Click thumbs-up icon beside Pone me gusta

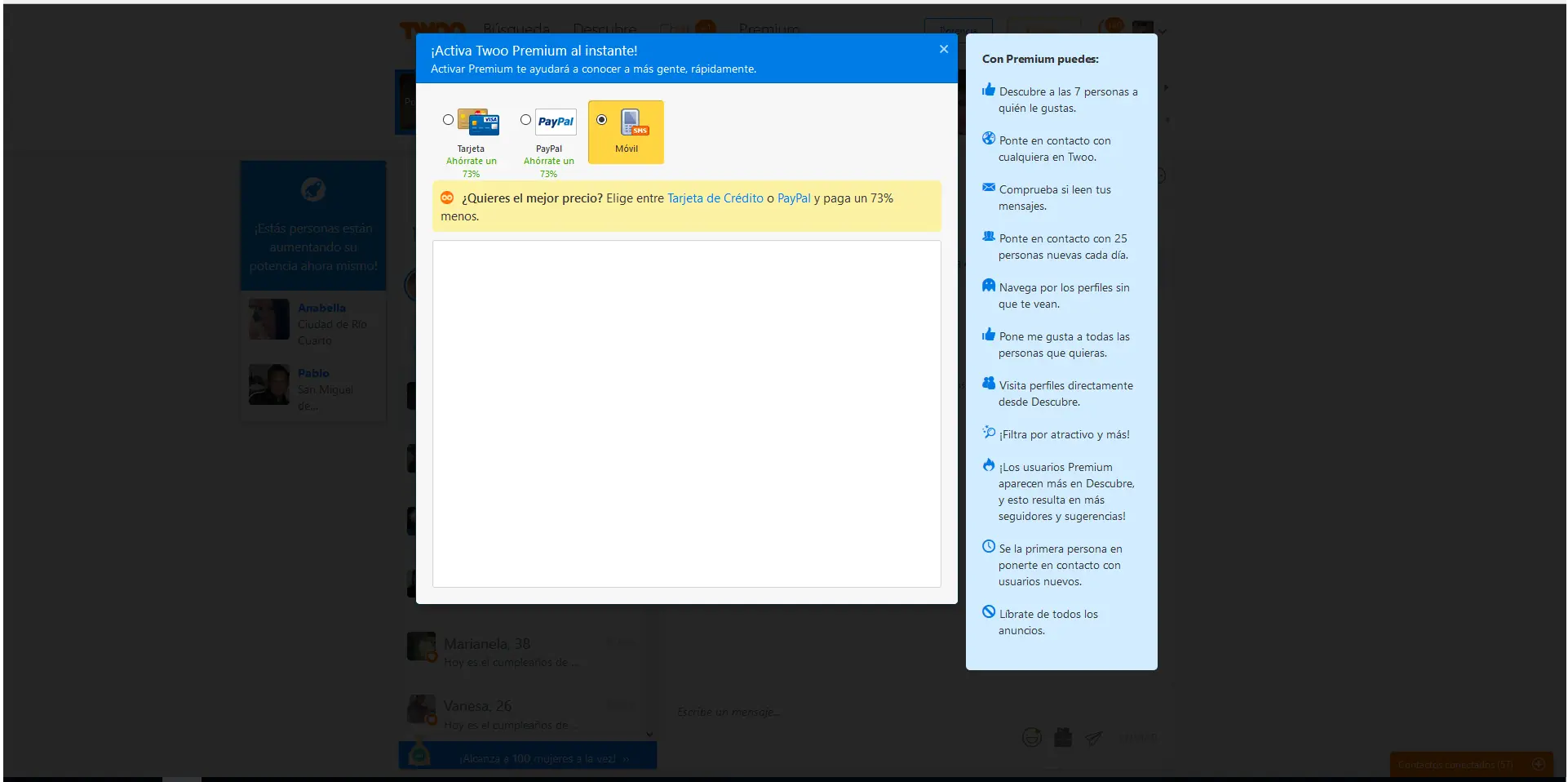989,335
